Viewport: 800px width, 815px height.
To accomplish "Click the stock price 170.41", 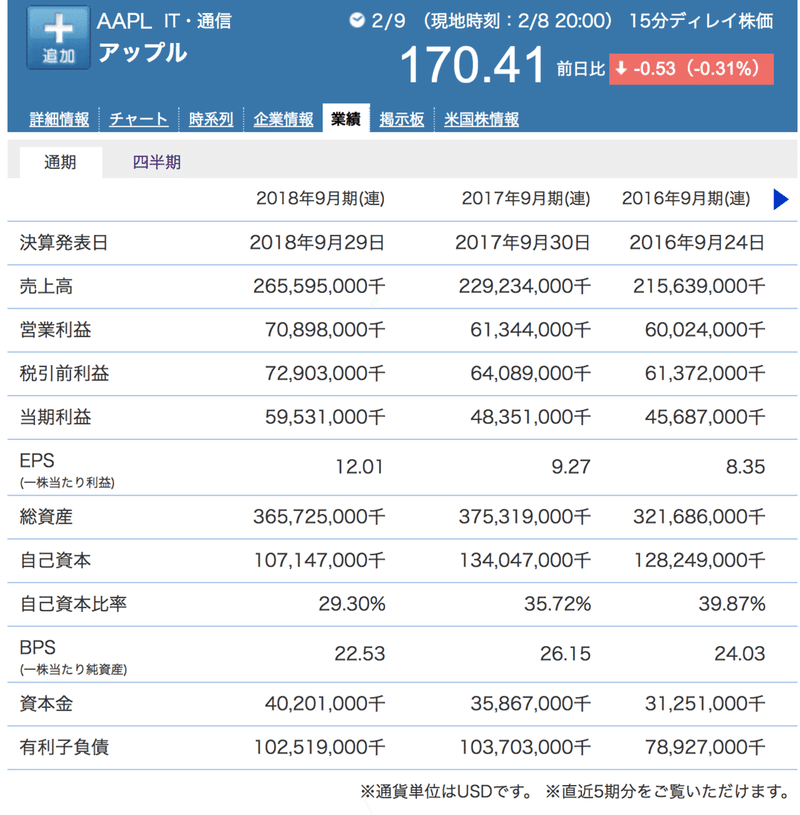I will pos(472,65).
